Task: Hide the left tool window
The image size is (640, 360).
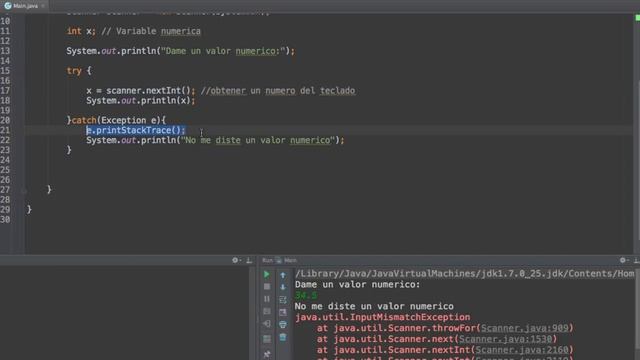Action: pos(249,260)
